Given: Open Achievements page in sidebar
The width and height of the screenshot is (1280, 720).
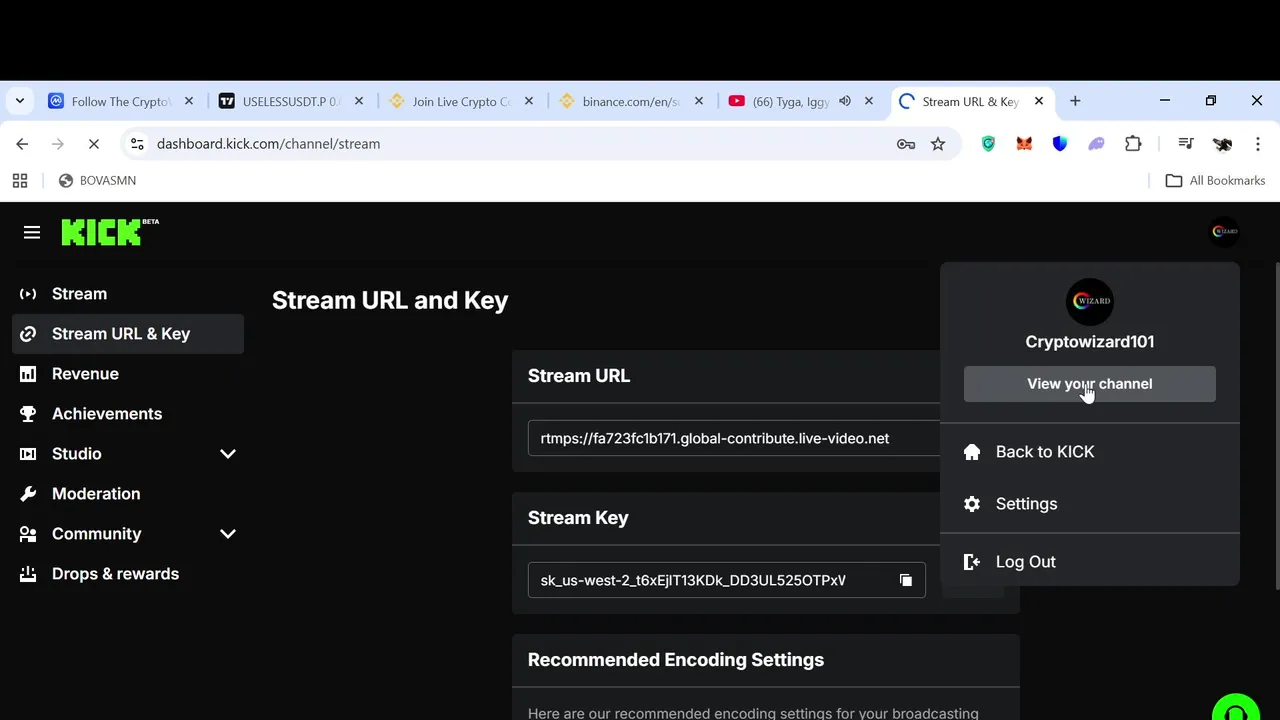Looking at the screenshot, I should (128, 414).
